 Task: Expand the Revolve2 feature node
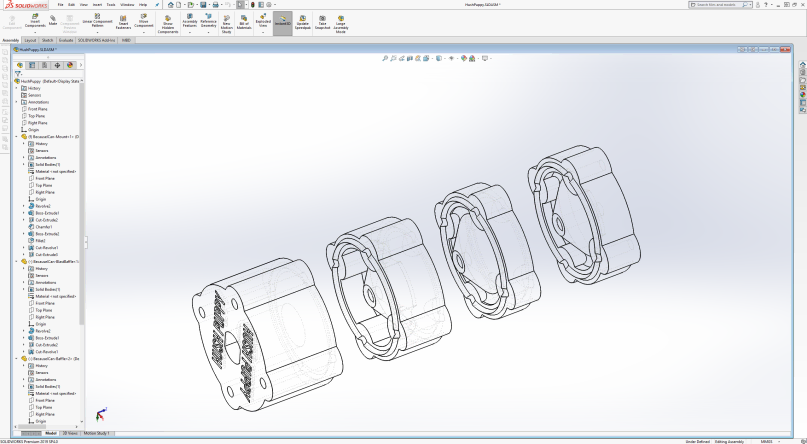(x=23, y=205)
